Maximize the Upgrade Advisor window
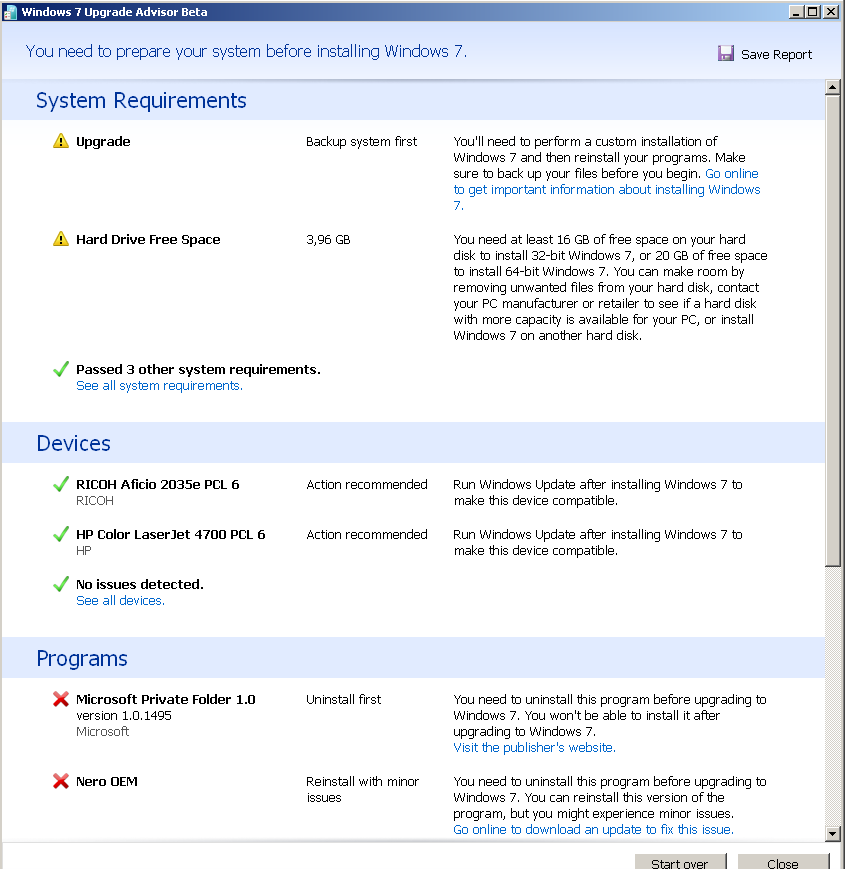The image size is (845, 869). pyautogui.click(x=813, y=12)
